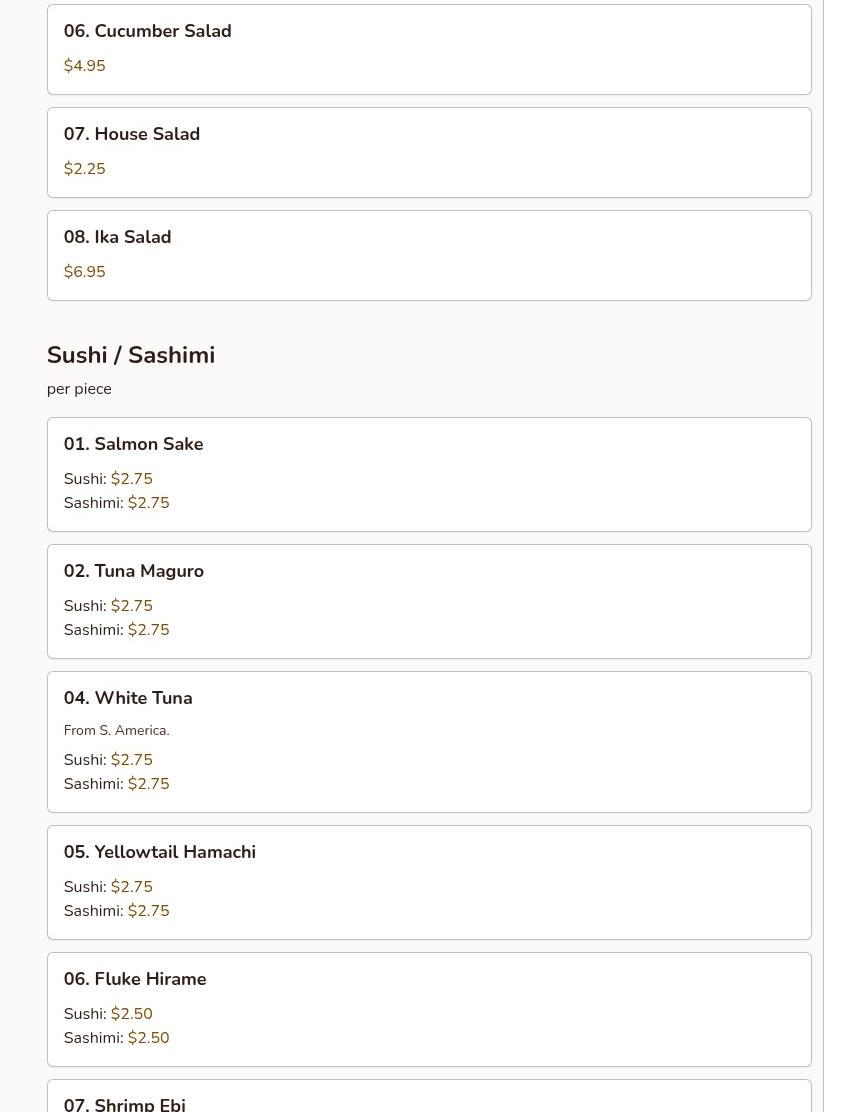Viewport: 844px width, 1112px height.
Task: Click the "From S. America." description
Action: (x=116, y=731)
